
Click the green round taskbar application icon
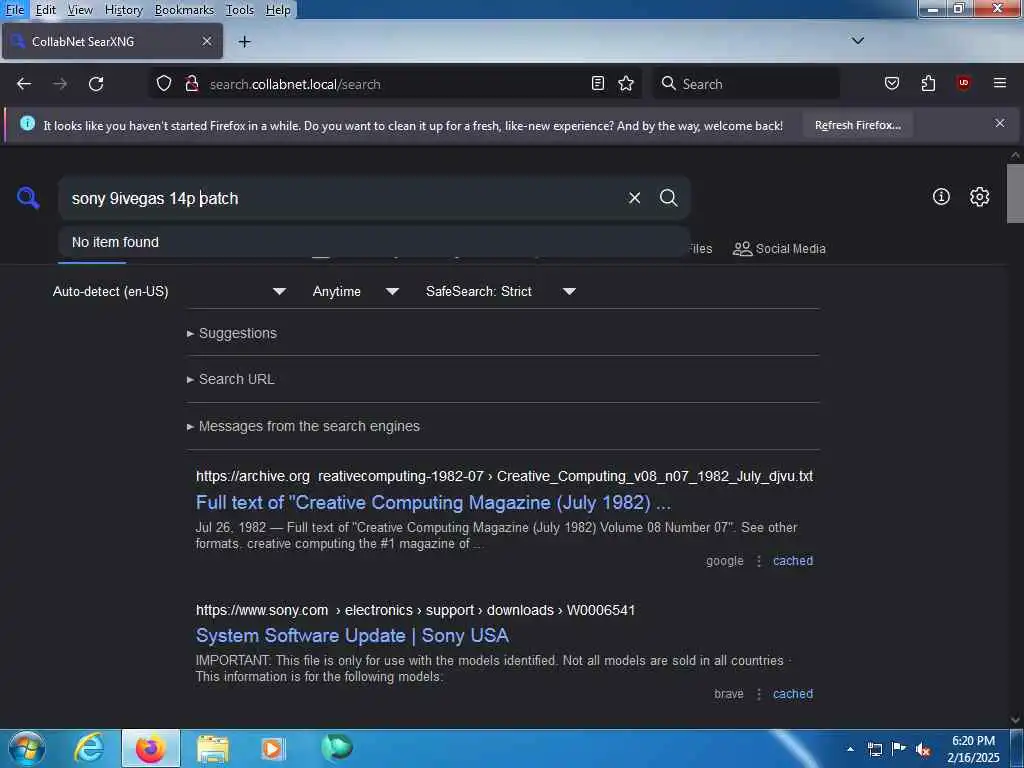pyautogui.click(x=337, y=748)
